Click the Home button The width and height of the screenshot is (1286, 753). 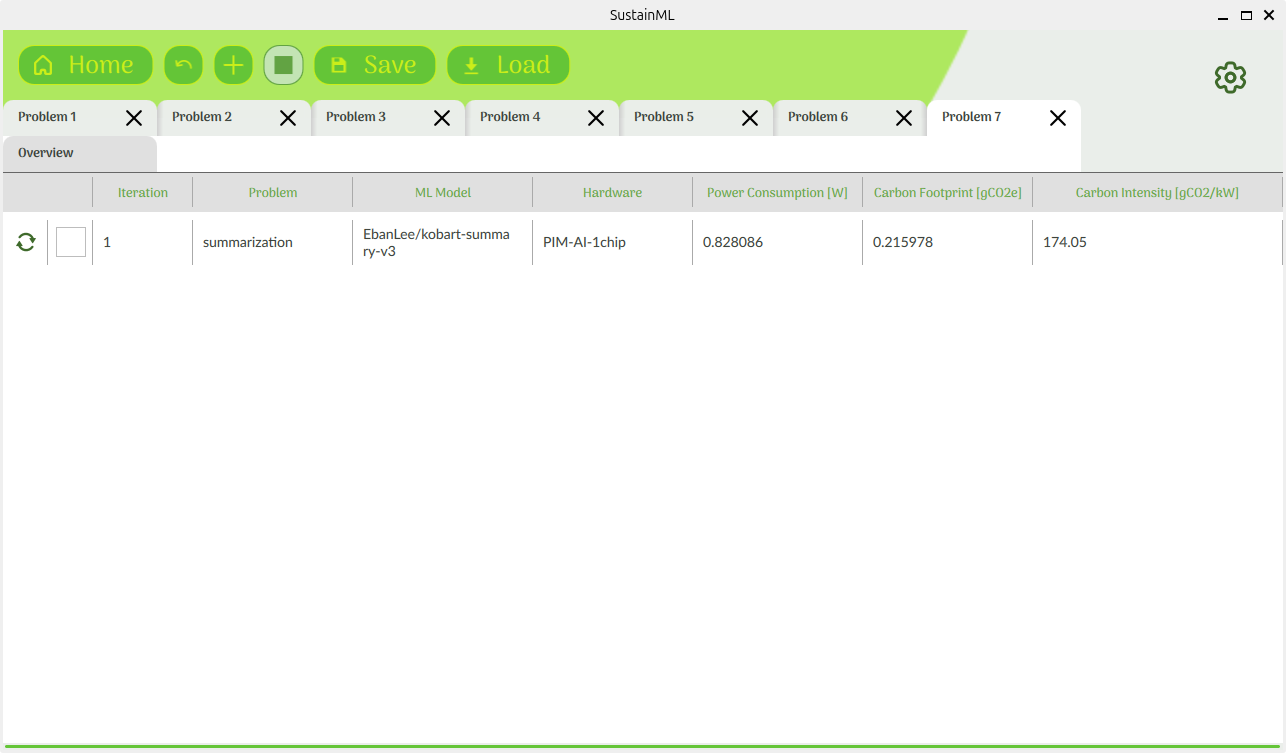pyautogui.click(x=86, y=65)
